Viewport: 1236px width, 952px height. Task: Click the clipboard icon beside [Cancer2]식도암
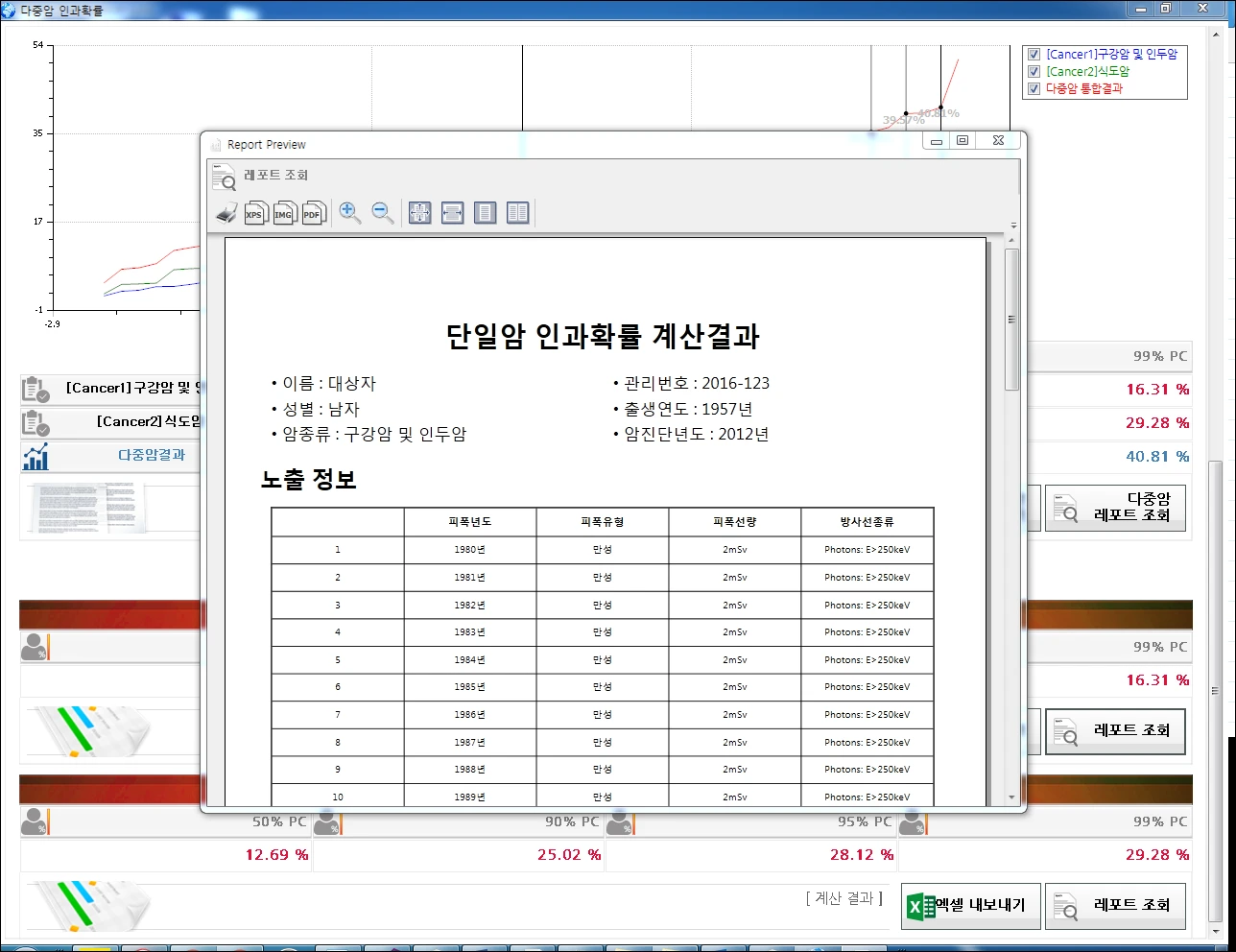36,422
